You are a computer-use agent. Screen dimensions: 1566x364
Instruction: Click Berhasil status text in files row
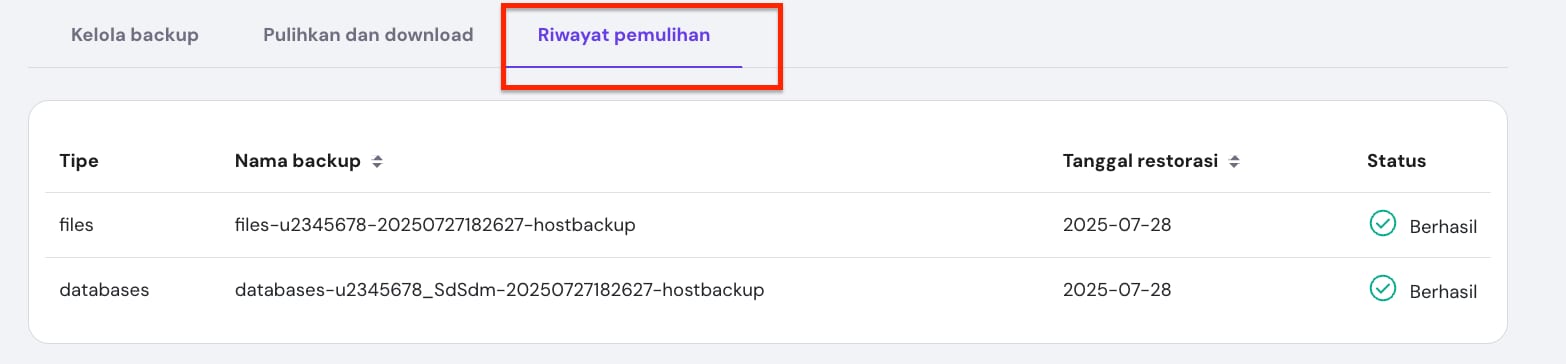click(1443, 227)
